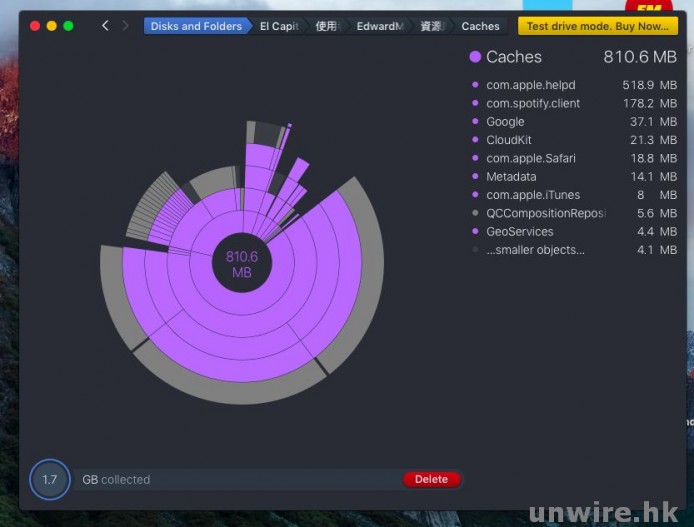Click the back navigation arrow

coord(105,26)
